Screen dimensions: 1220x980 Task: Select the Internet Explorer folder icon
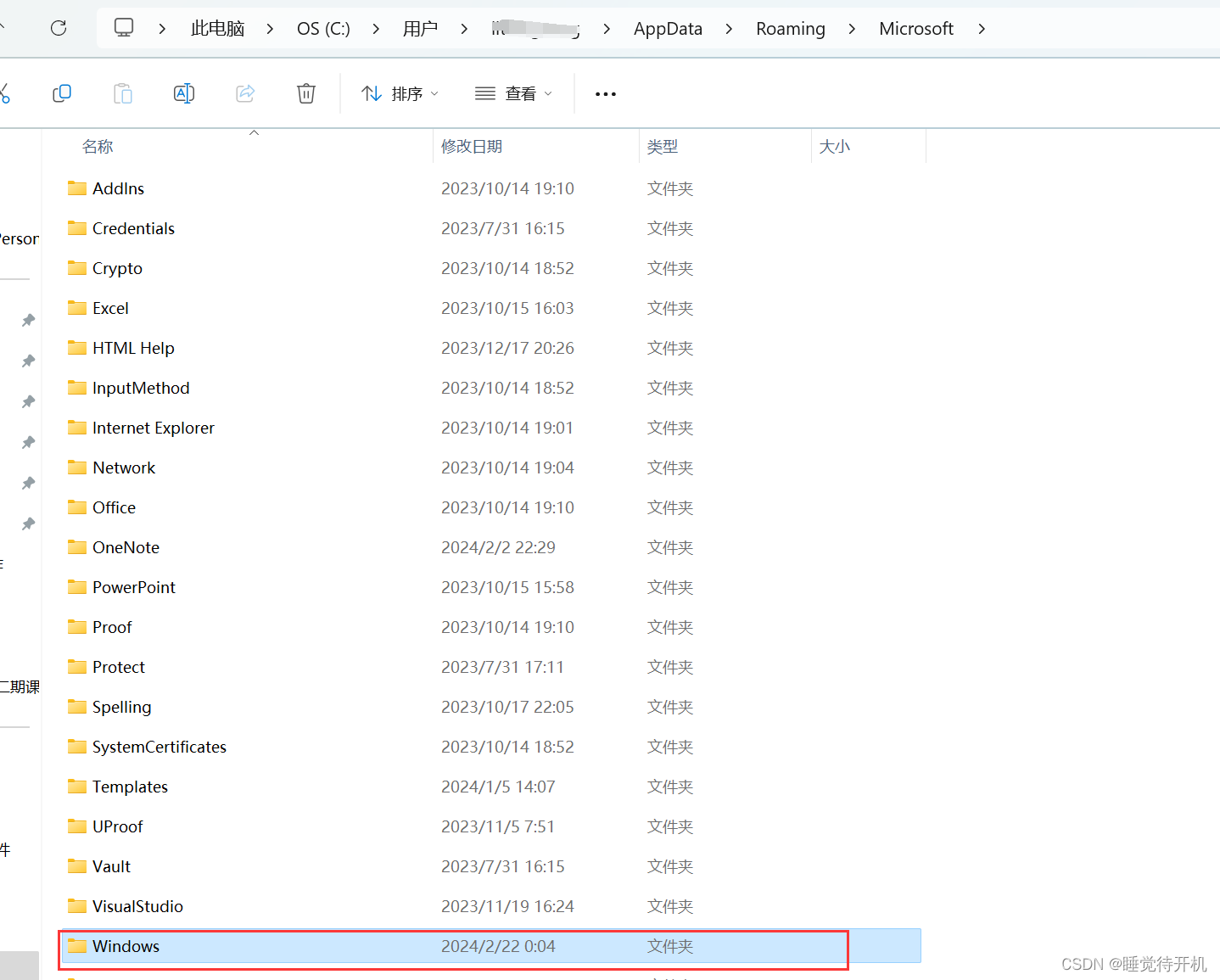coord(77,428)
